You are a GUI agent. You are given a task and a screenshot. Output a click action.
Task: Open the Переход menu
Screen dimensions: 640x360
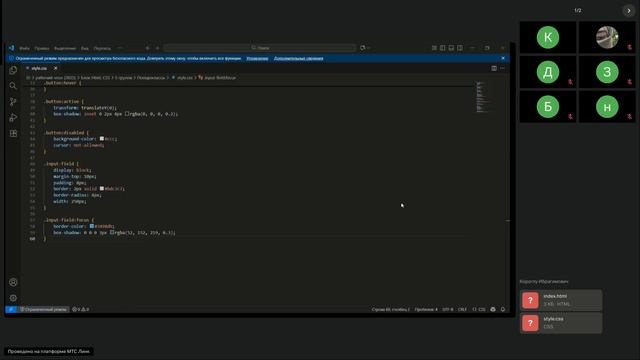(102, 48)
